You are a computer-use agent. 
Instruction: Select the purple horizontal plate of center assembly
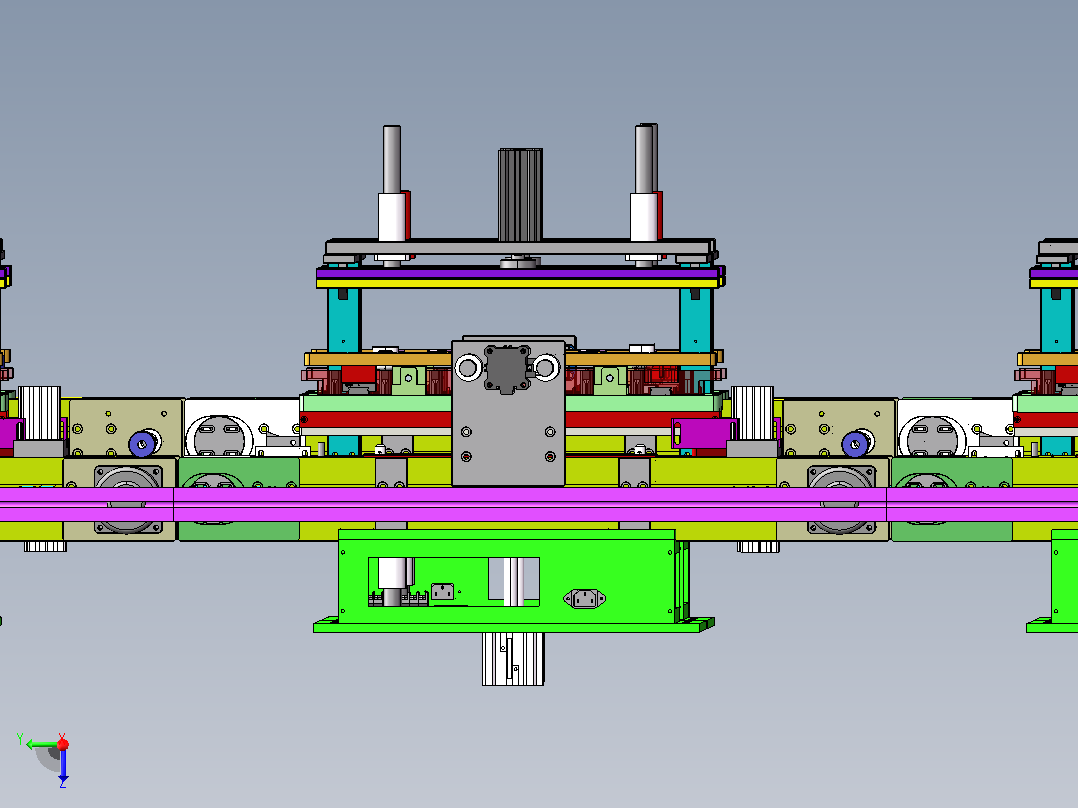tap(520, 274)
